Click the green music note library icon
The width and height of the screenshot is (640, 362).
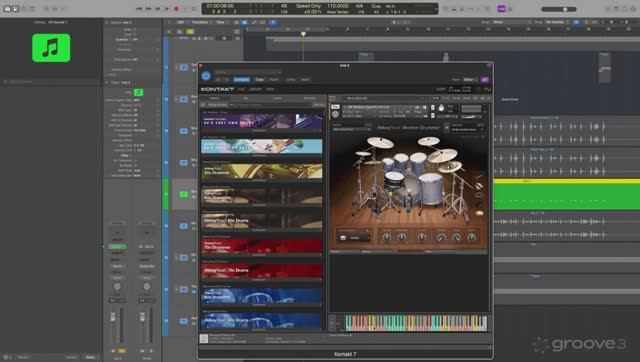tap(51, 48)
